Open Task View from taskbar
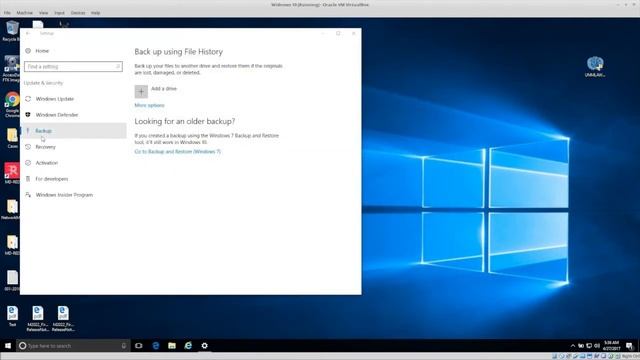 tap(139, 346)
